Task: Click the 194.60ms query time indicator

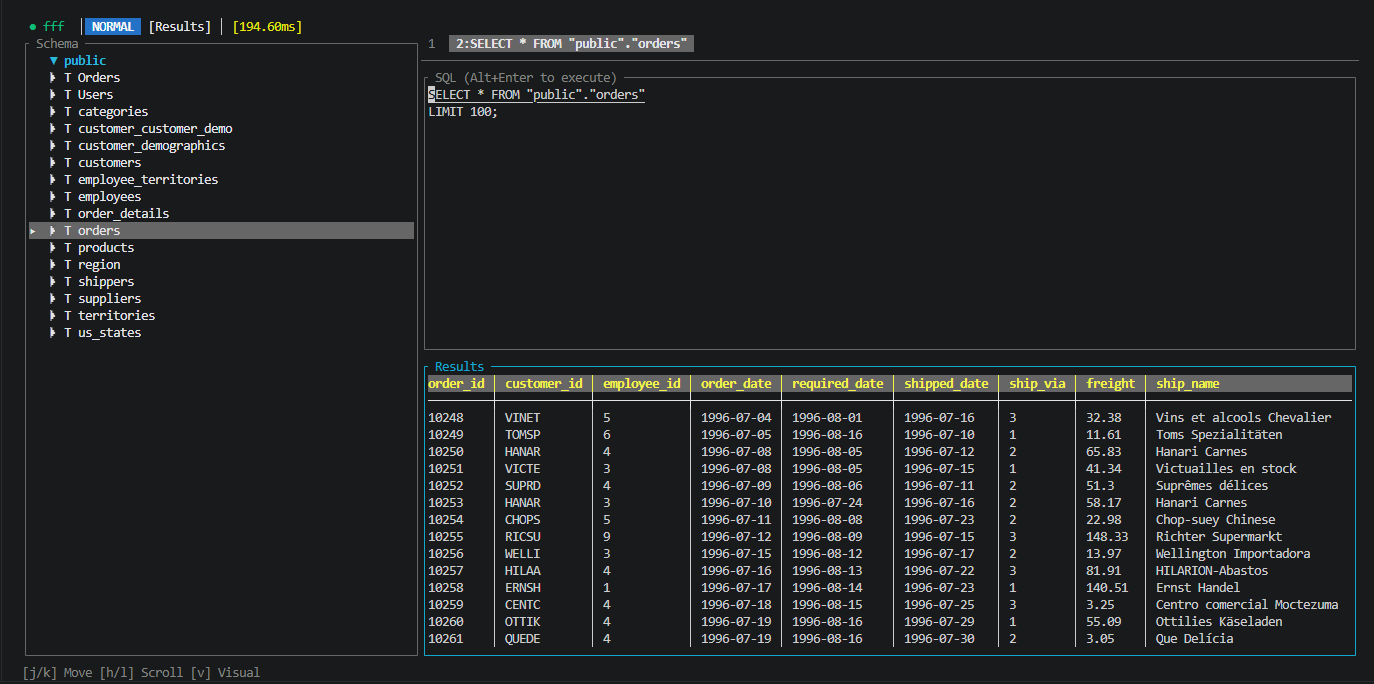Action: [x=267, y=27]
